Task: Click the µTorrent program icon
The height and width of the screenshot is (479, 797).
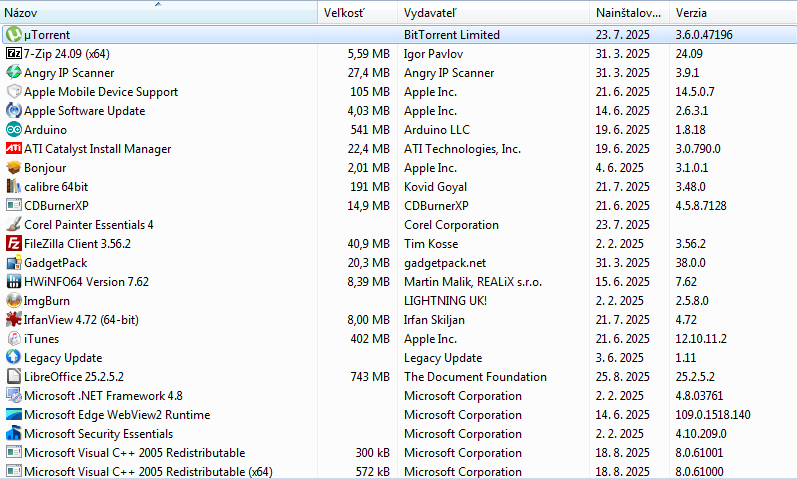Action: click(x=14, y=35)
